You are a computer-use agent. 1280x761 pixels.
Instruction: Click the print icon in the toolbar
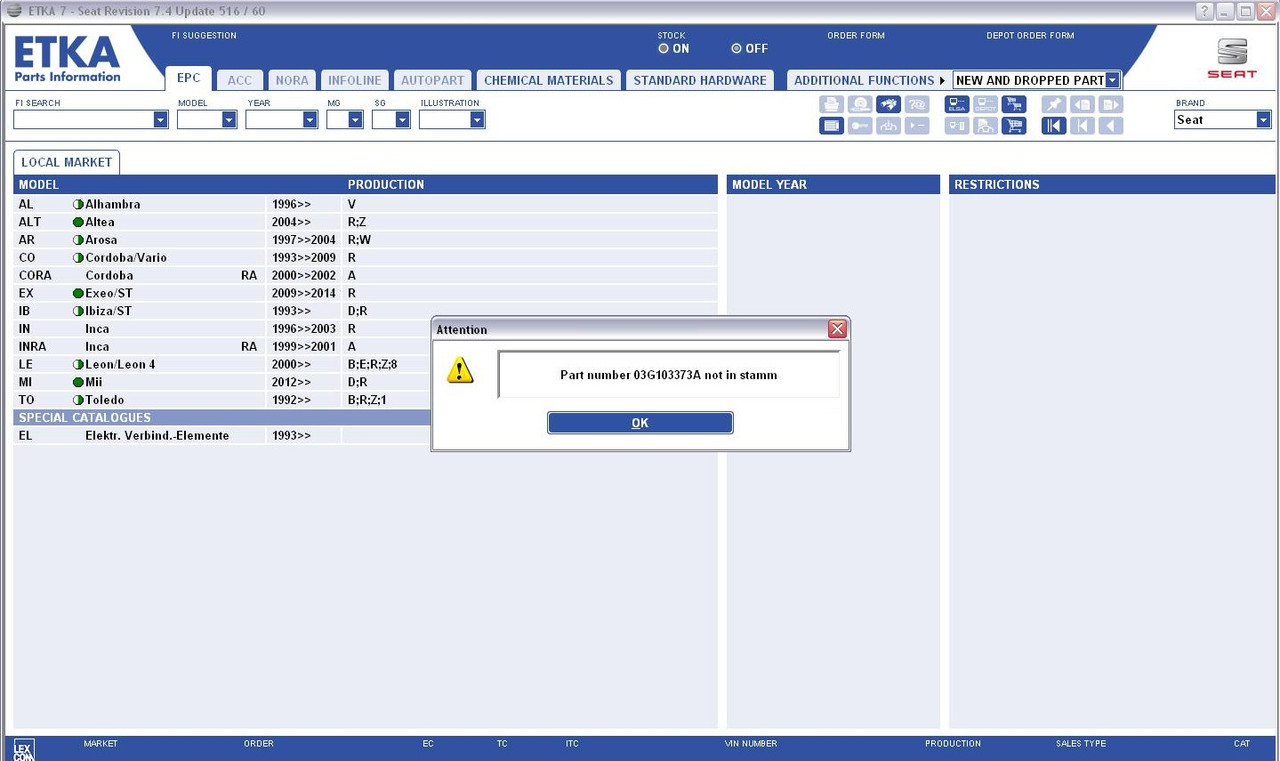pyautogui.click(x=831, y=104)
